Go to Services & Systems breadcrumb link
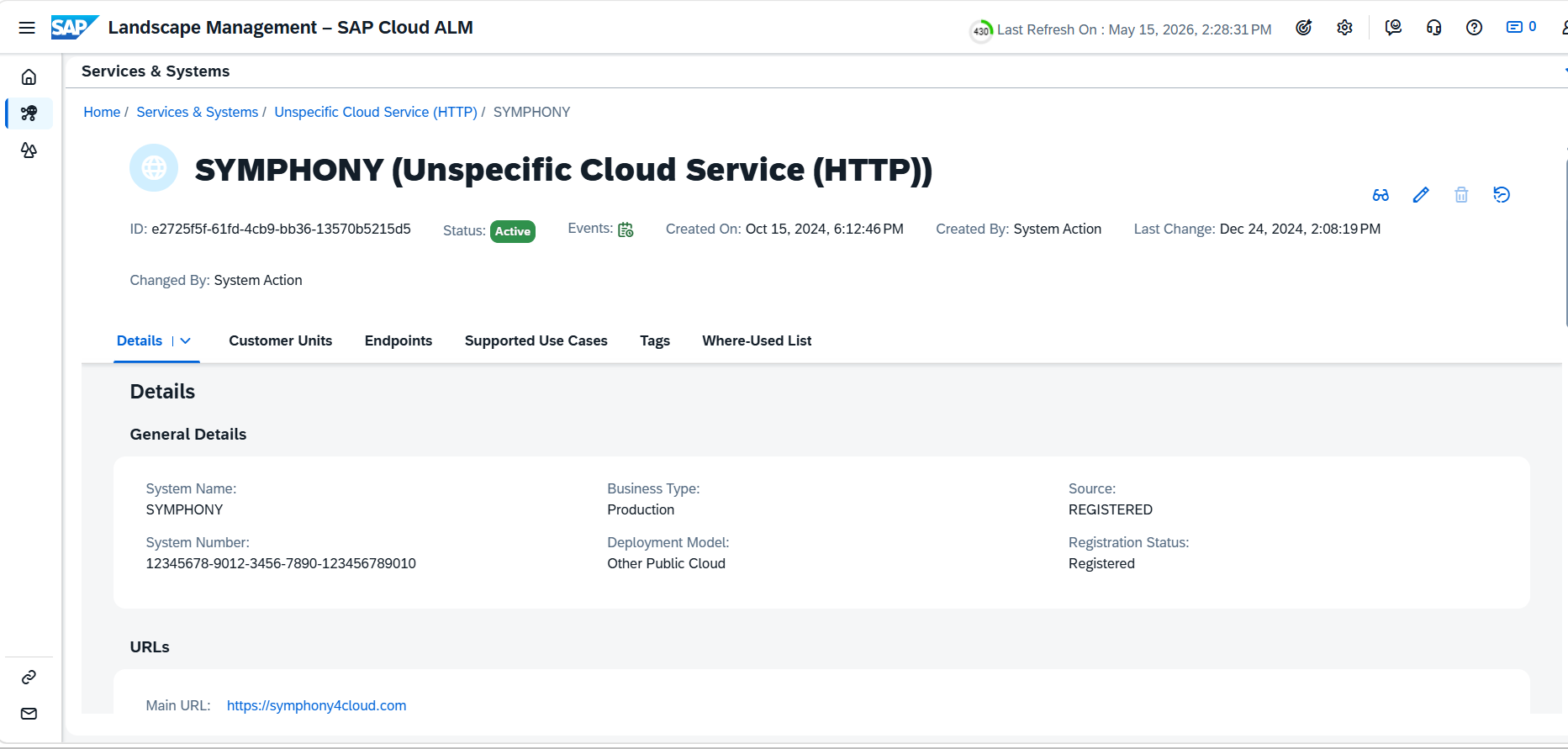The height and width of the screenshot is (749, 1568). click(x=197, y=112)
